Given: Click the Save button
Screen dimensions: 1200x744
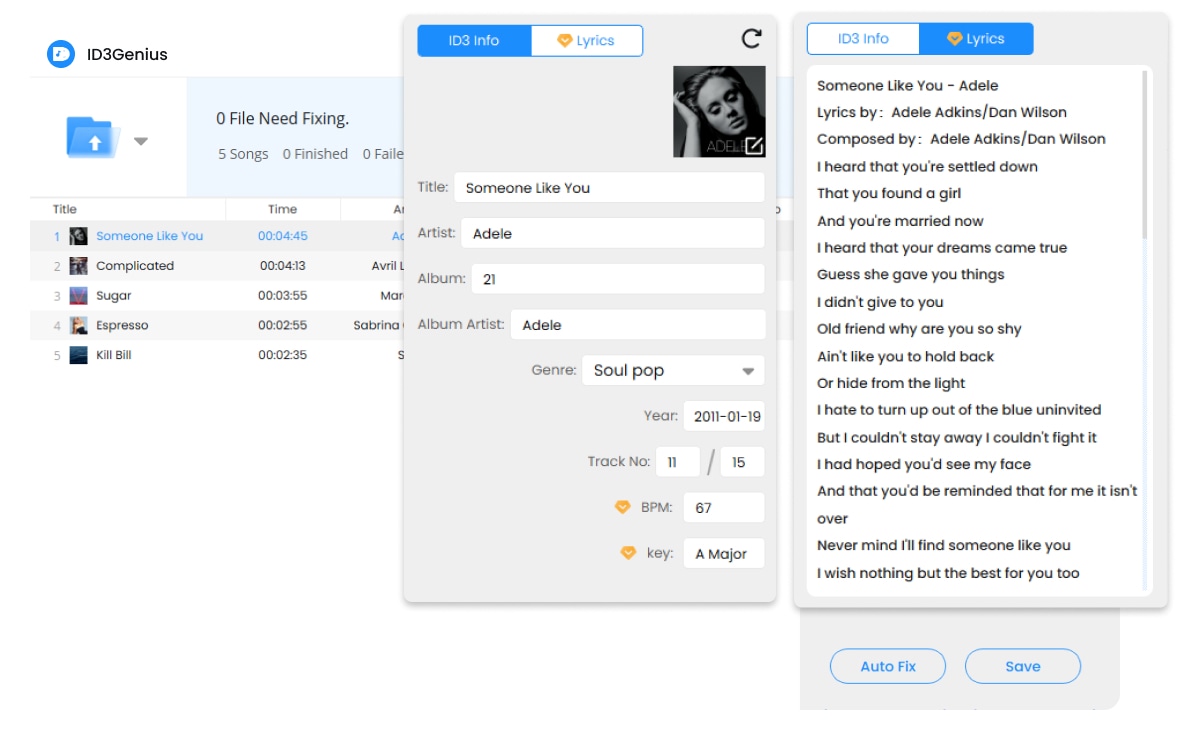Looking at the screenshot, I should (x=1022, y=666).
